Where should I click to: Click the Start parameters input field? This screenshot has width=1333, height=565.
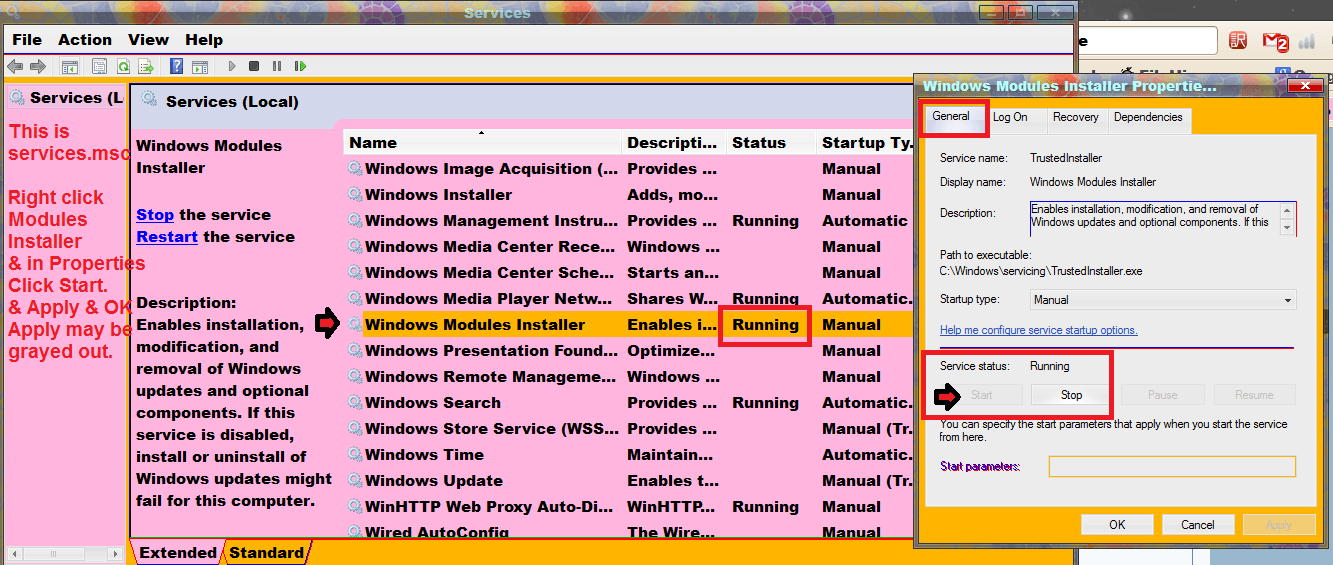point(1172,467)
